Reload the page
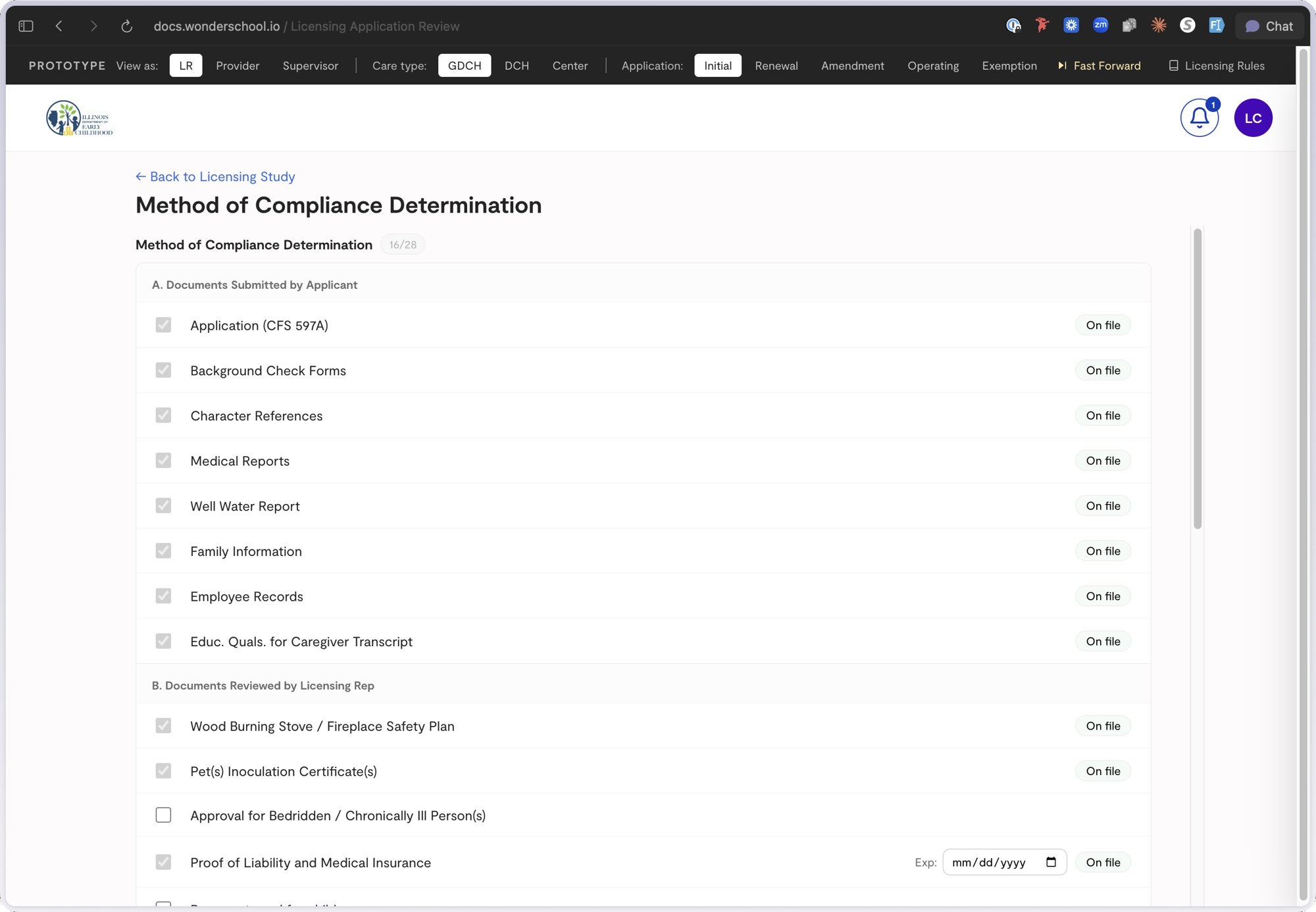 coord(127,26)
